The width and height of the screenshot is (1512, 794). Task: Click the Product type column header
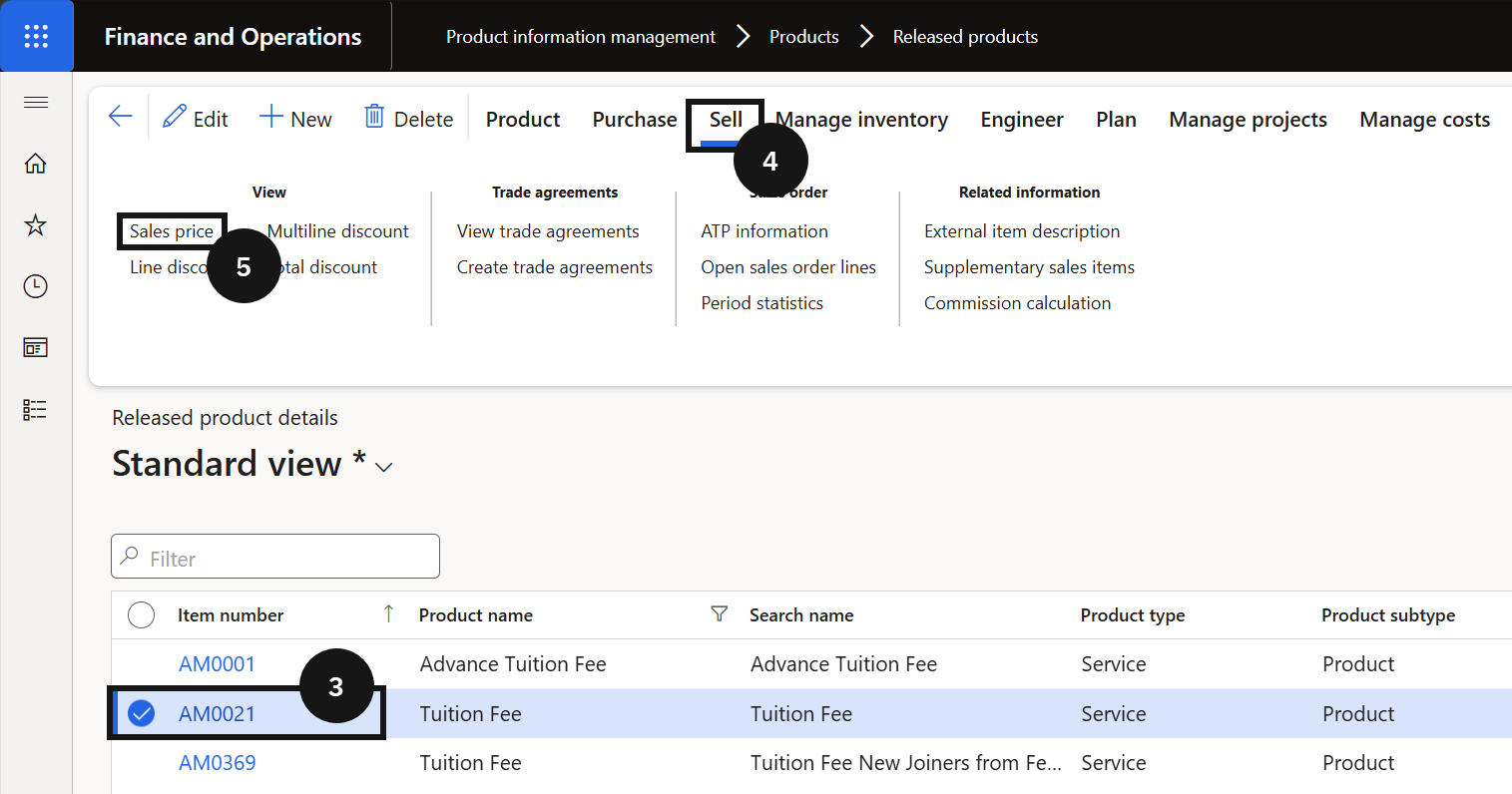(1133, 615)
